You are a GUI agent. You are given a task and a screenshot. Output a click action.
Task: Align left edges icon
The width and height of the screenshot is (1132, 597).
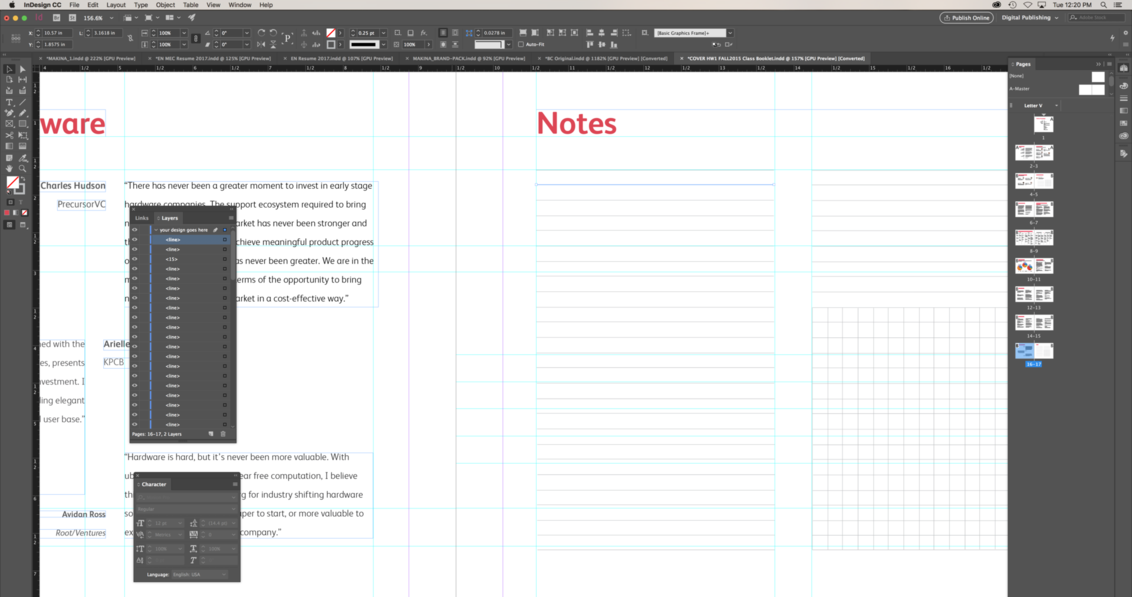coord(590,33)
